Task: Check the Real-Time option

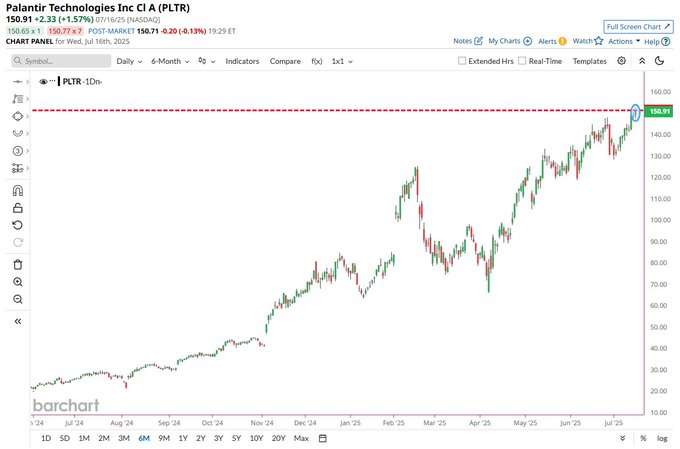Action: [x=522, y=61]
